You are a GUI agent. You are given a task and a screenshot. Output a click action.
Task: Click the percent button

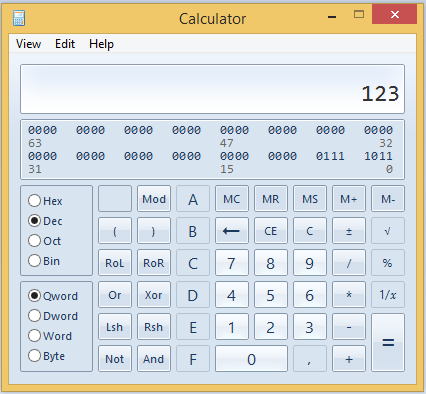click(388, 263)
